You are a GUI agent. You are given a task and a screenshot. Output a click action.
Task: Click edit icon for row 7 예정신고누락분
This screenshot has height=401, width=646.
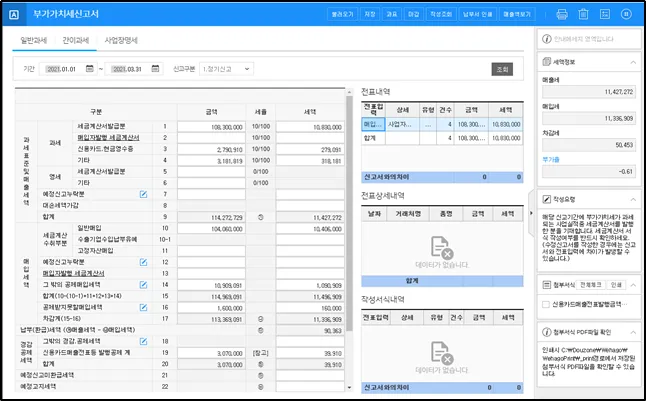pos(143,194)
